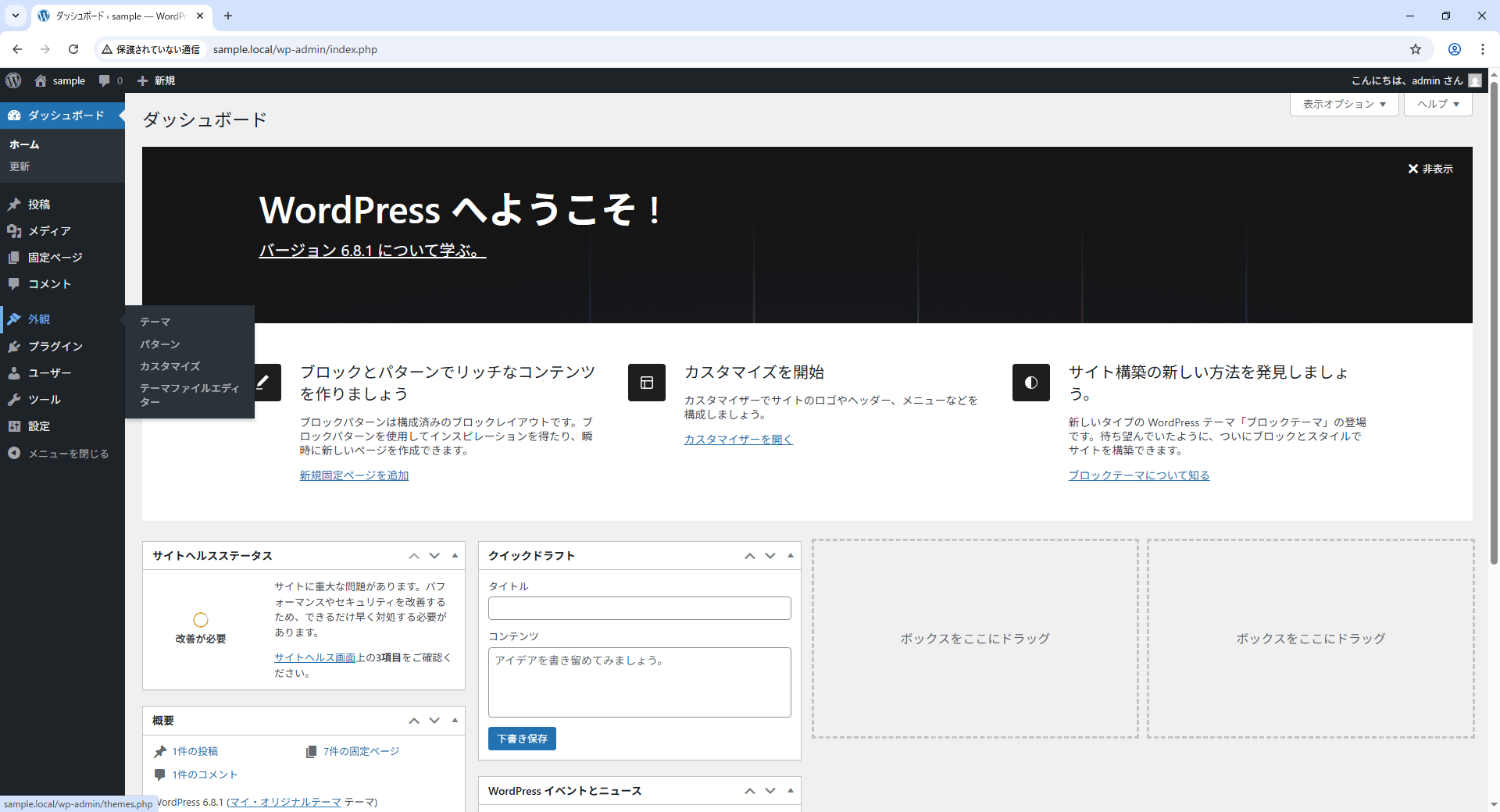Open マイ・オリジナルテーマ theme link
Image resolution: width=1500 pixels, height=812 pixels.
[x=285, y=802]
